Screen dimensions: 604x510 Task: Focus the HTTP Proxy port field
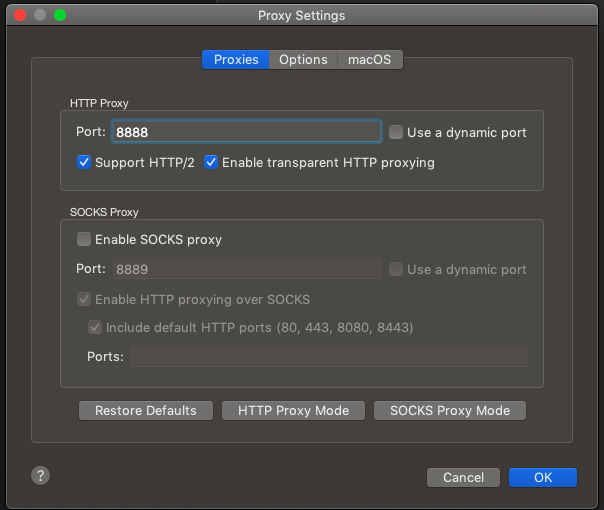point(247,132)
